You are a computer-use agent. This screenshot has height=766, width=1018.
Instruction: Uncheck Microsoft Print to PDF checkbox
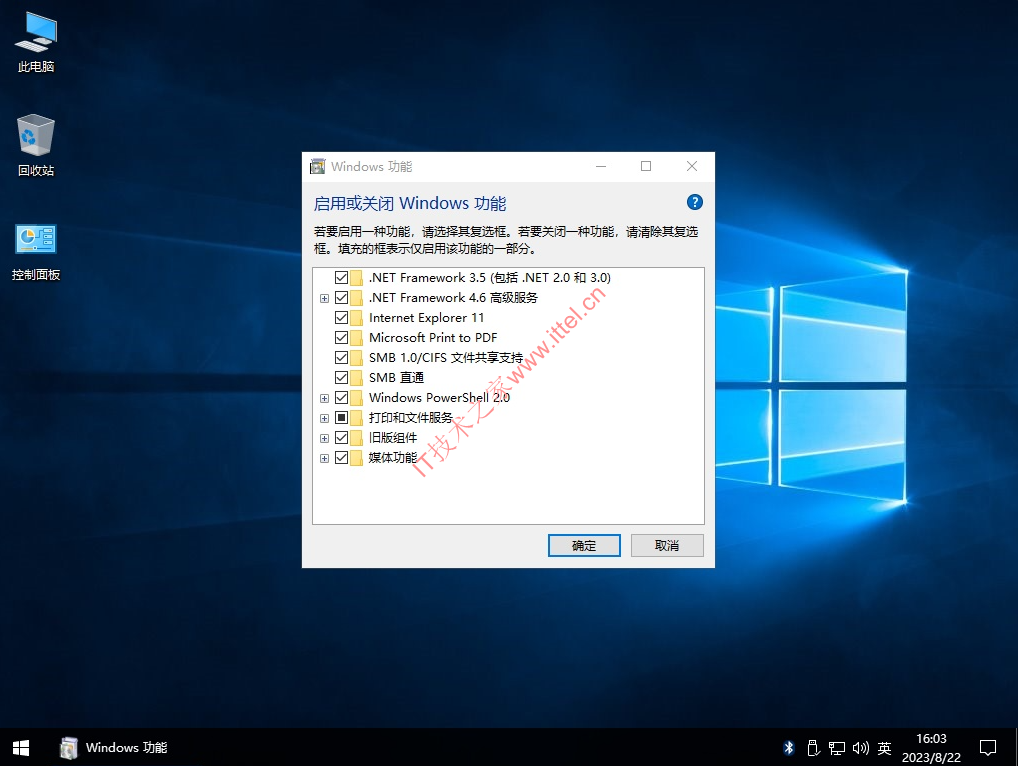click(x=341, y=338)
